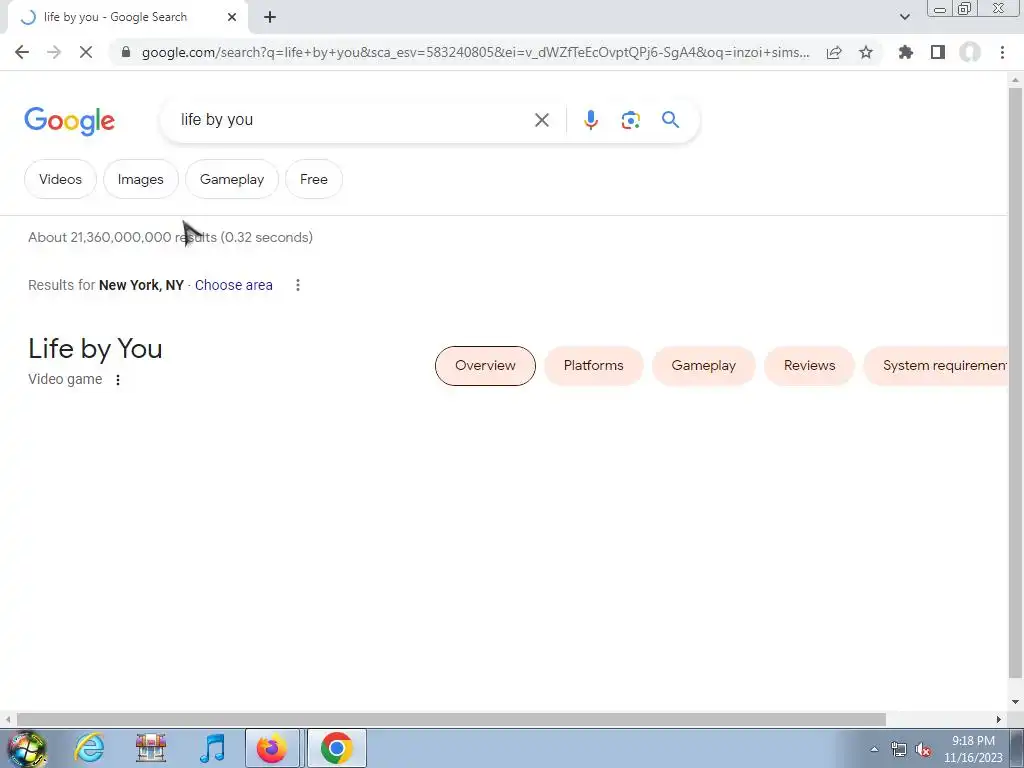The width and height of the screenshot is (1024, 768).
Task: Open more options beside Video game
Action: [118, 379]
